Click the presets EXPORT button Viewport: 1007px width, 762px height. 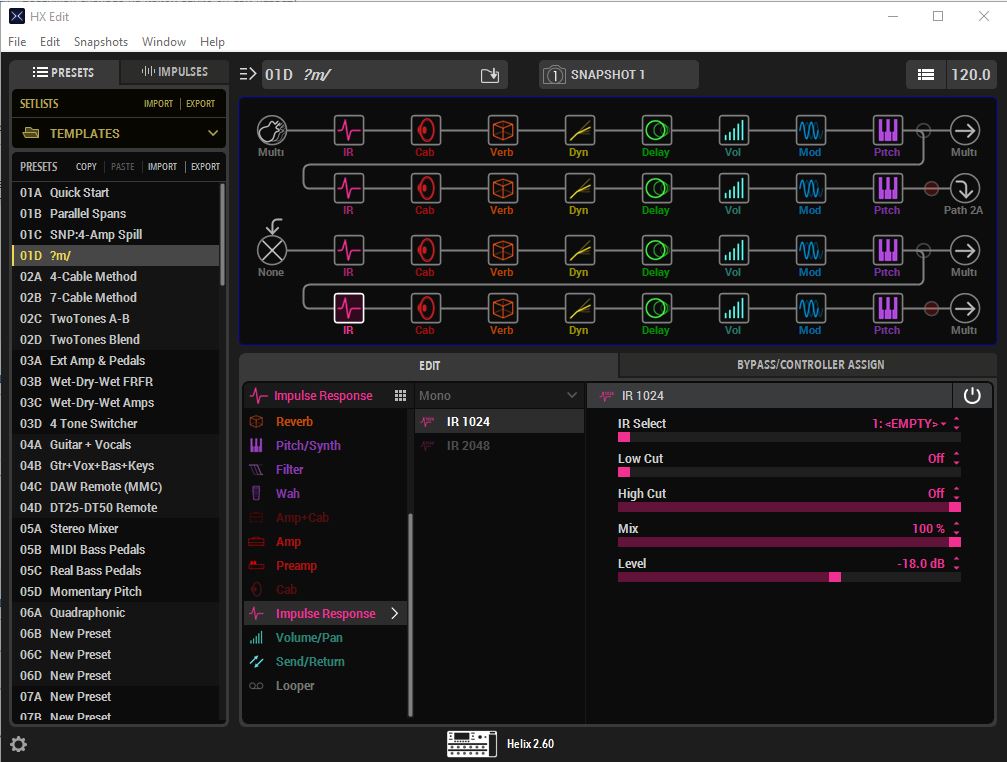[x=206, y=166]
